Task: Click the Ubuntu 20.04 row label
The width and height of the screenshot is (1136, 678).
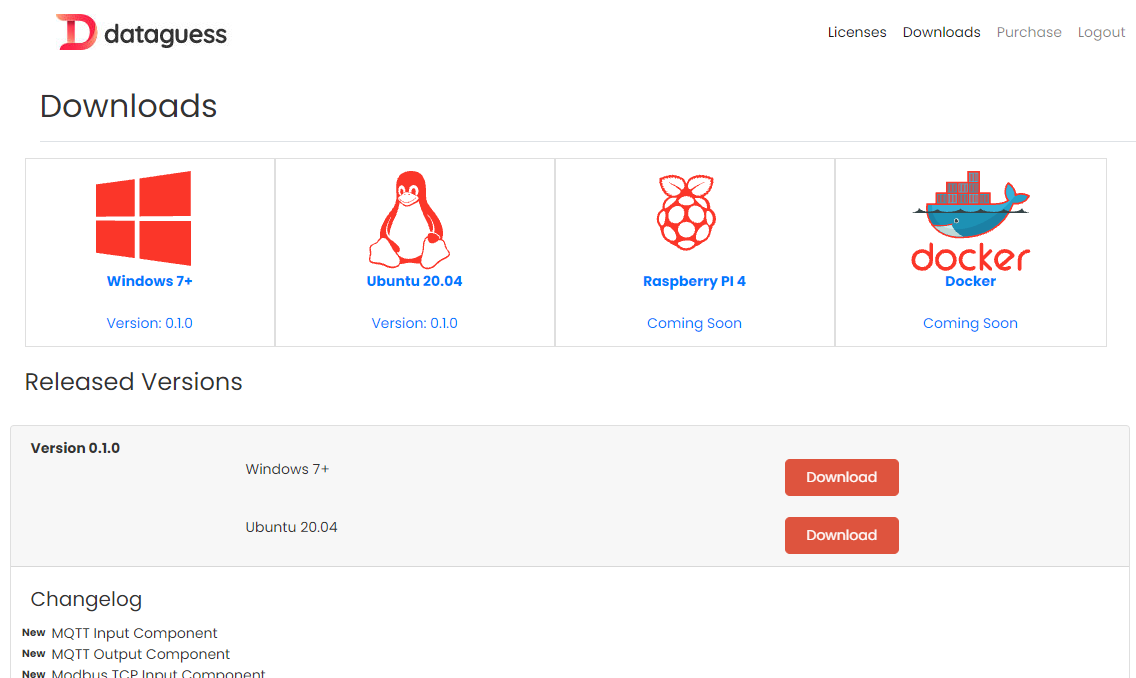Action: coord(291,527)
